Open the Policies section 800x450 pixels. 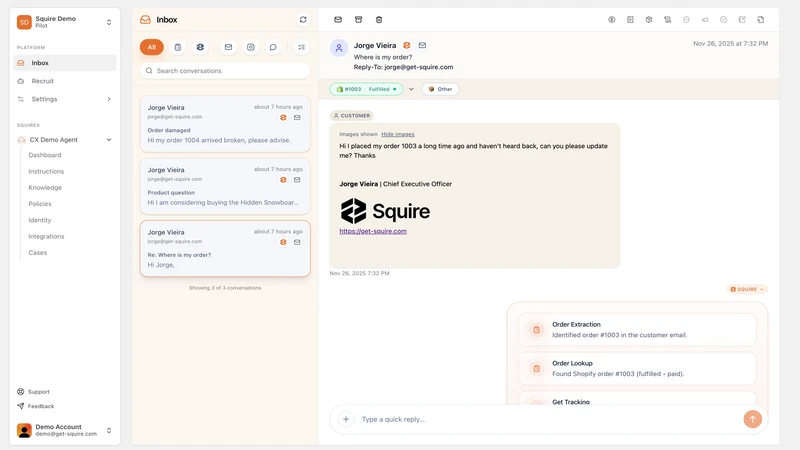(x=40, y=204)
